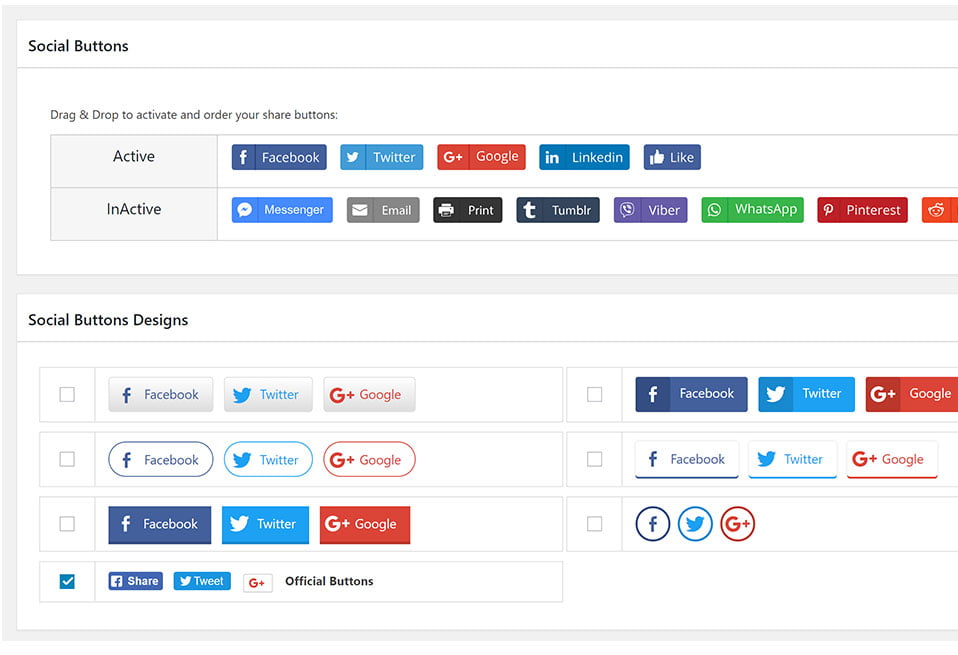Click the dark icon-block Facebook preview
The image size is (958, 655).
pyautogui.click(x=691, y=394)
